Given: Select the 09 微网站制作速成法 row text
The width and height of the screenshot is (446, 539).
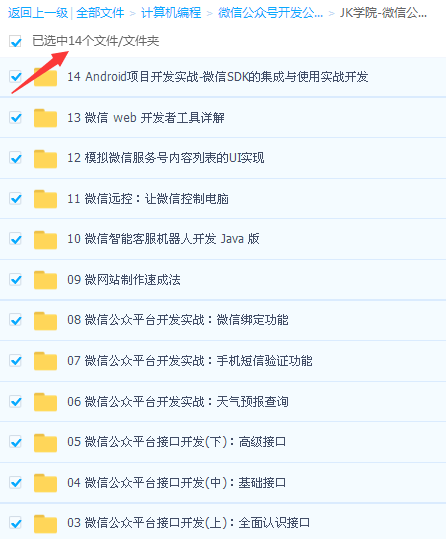Looking at the screenshot, I should tap(124, 280).
